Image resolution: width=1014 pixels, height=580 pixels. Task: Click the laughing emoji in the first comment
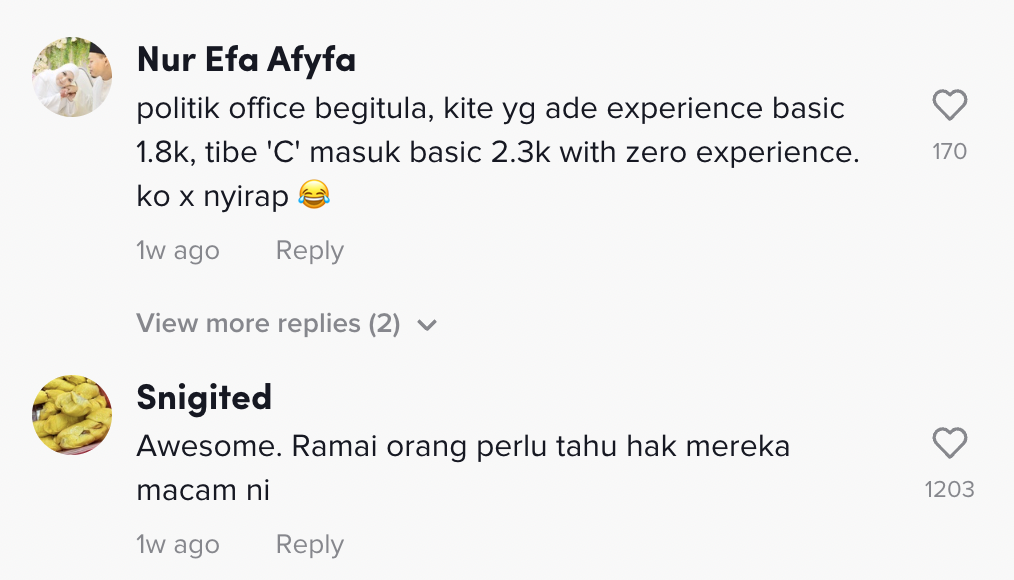coord(314,197)
